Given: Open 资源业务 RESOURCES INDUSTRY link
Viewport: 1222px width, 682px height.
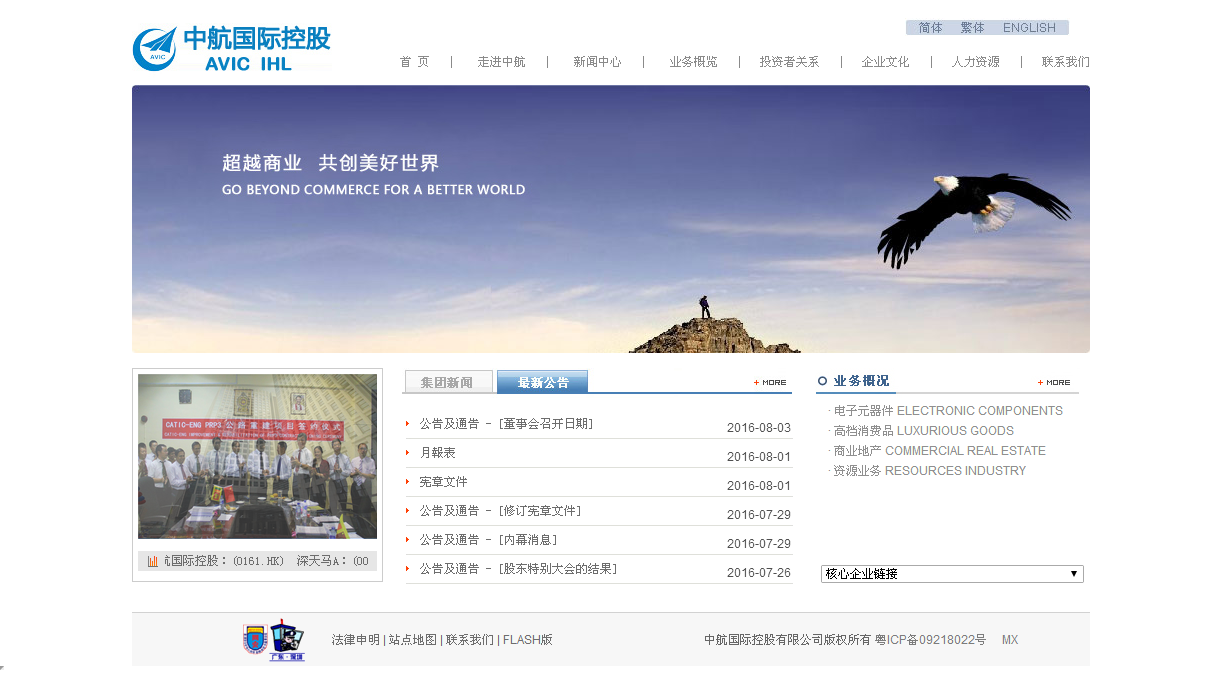Looking at the screenshot, I should click(930, 471).
